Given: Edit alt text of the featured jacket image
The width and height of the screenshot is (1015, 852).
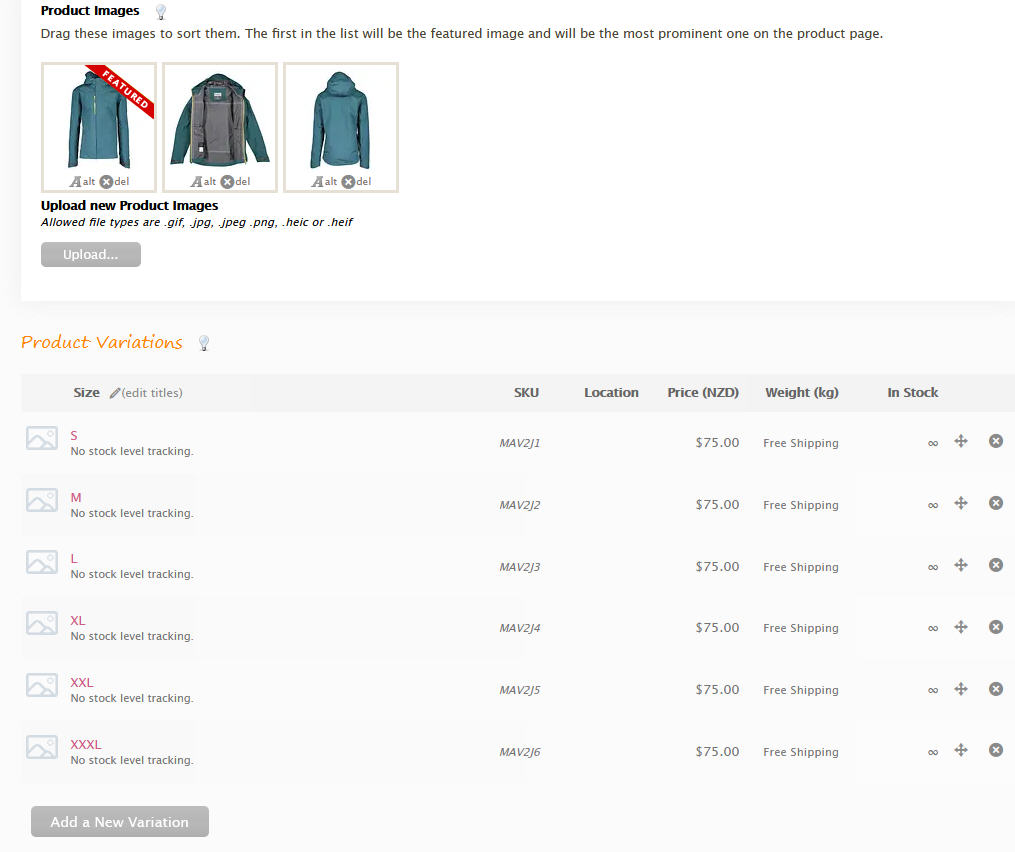Looking at the screenshot, I should point(82,182).
